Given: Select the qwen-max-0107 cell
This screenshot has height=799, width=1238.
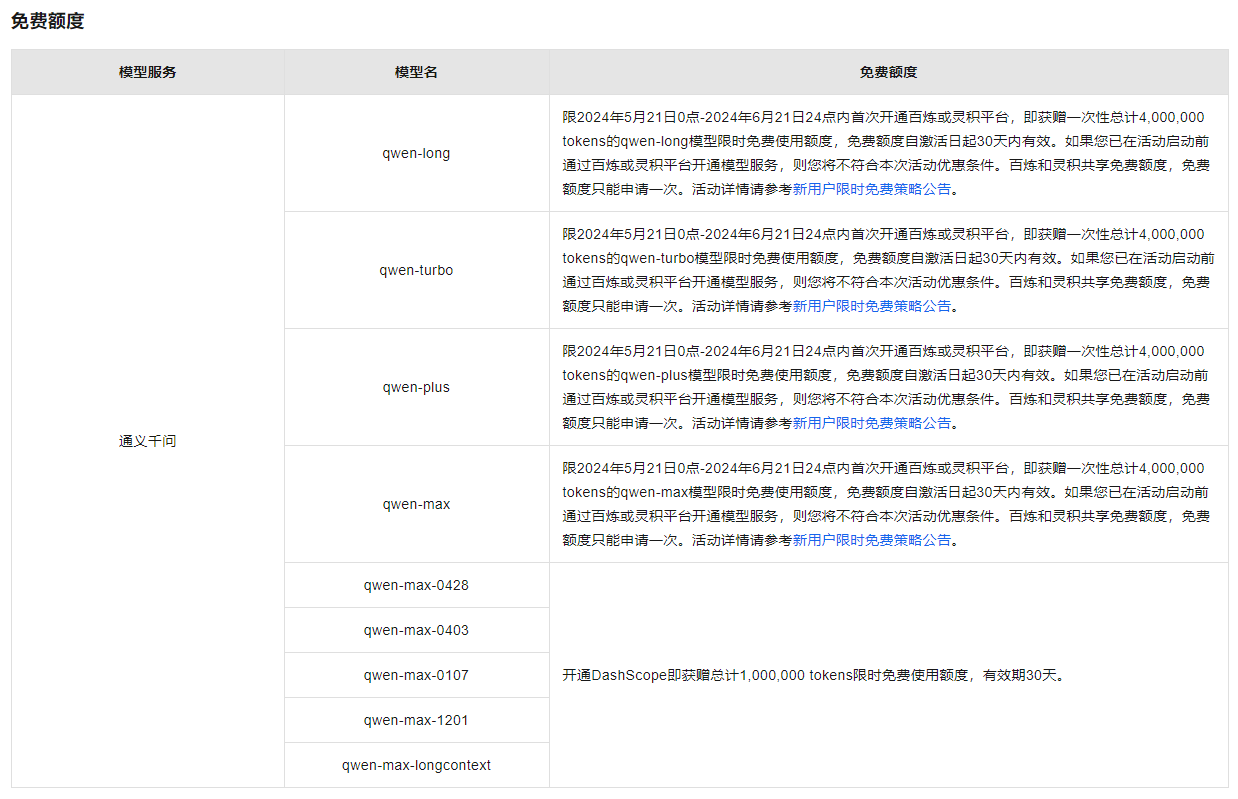Looking at the screenshot, I should (x=416, y=675).
